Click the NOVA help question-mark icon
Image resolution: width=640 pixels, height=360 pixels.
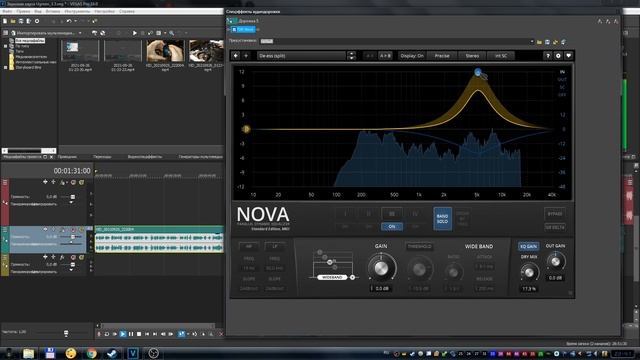[x=548, y=56]
